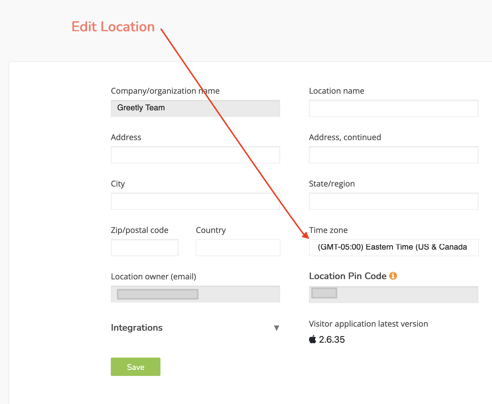This screenshot has height=404, width=492.
Task: Click the Apple logo beside version 2.6.35
Action: (x=312, y=339)
